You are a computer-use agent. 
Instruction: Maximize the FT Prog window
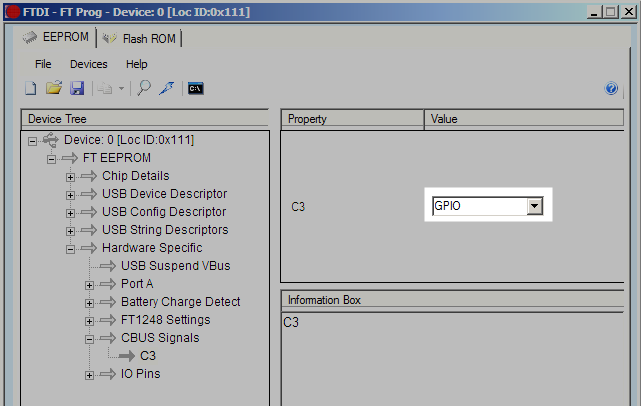[610, 12]
